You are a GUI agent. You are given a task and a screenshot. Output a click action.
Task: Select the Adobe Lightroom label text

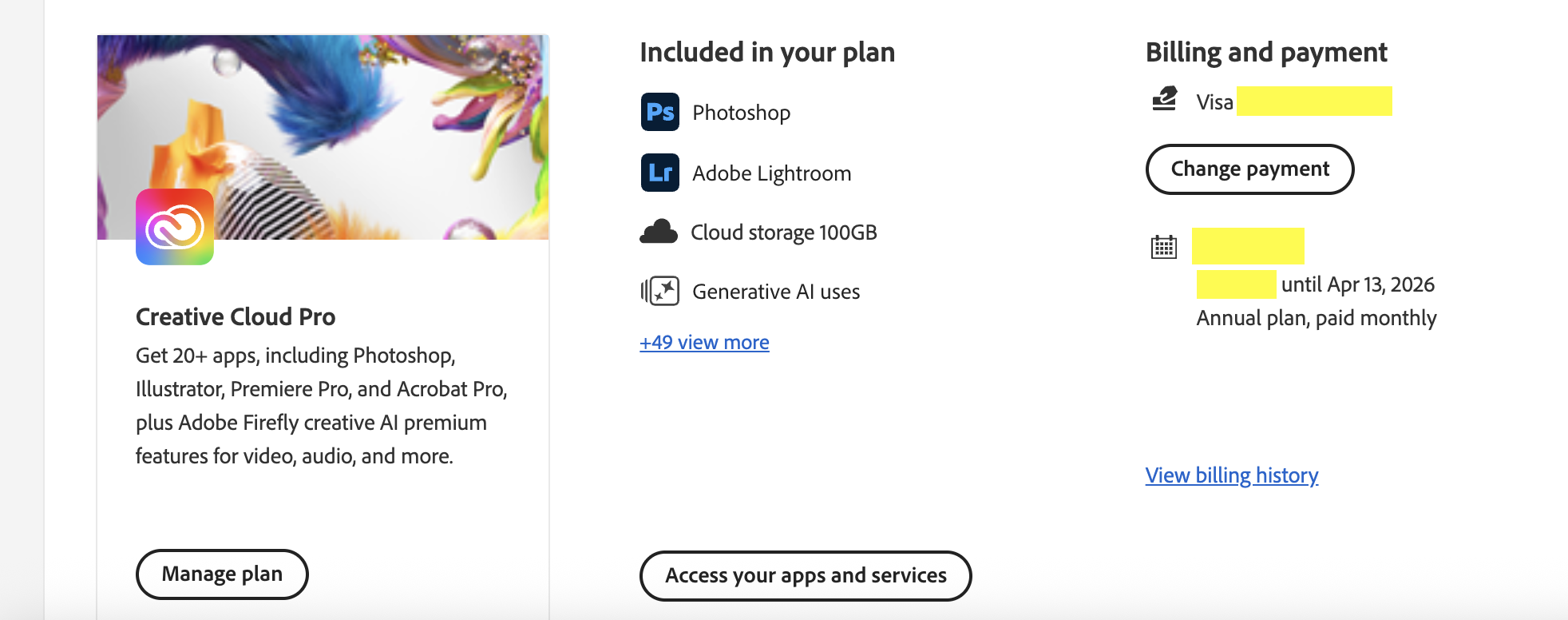point(771,173)
